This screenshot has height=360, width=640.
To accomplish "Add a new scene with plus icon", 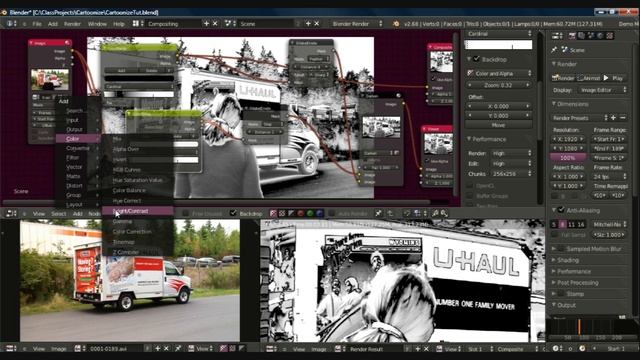I will click(308, 24).
